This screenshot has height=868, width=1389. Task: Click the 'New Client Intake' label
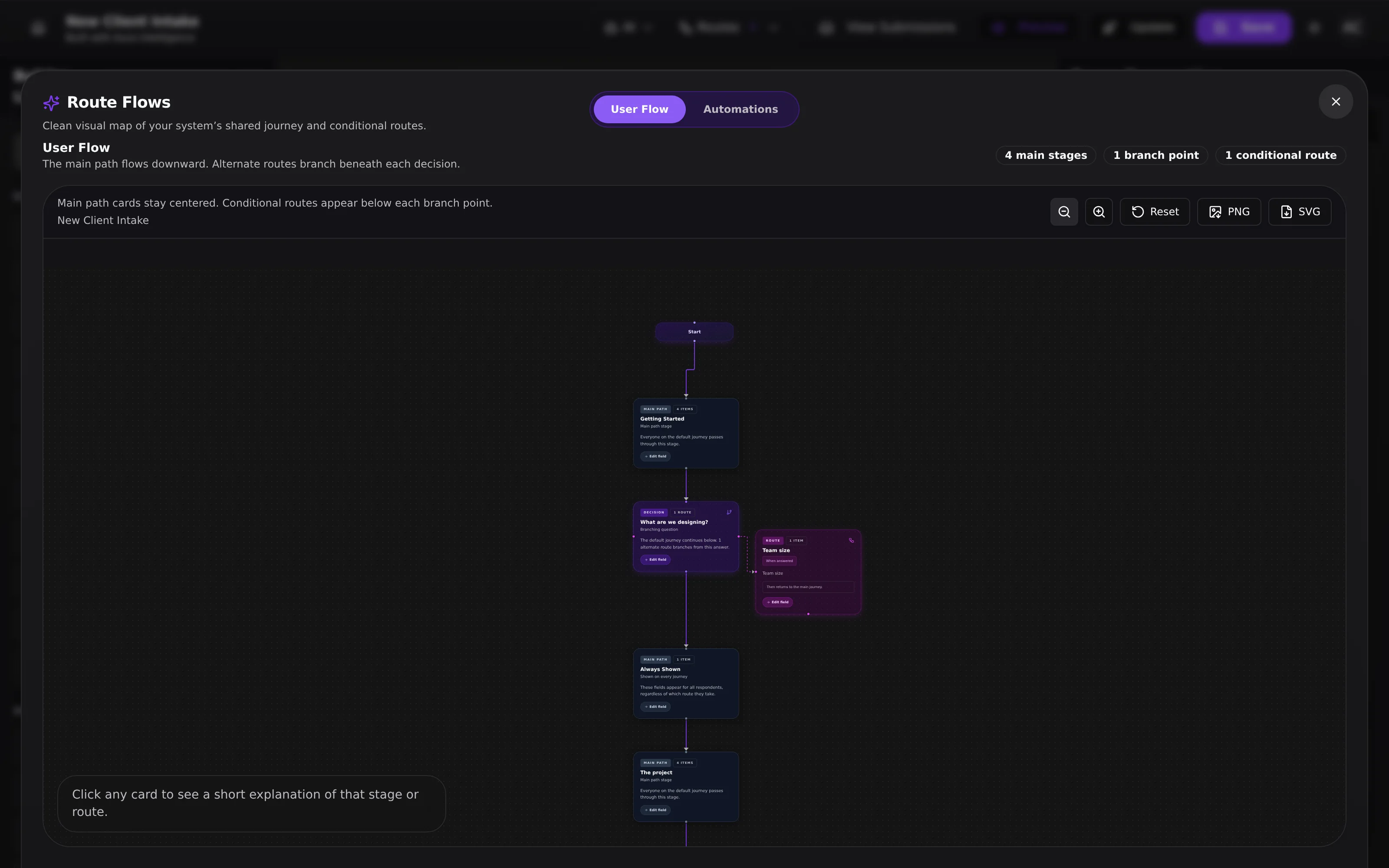(103, 220)
